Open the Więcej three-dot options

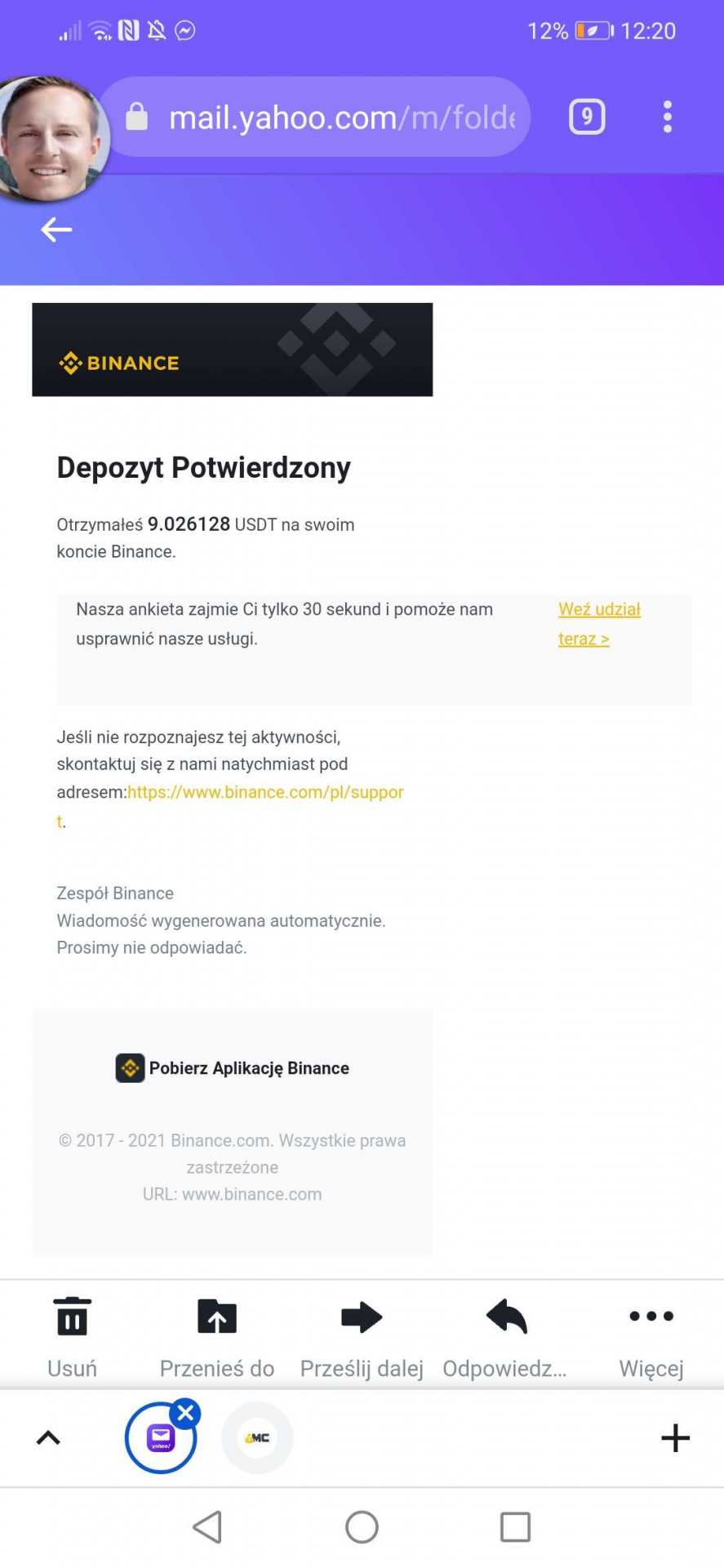tap(651, 1316)
